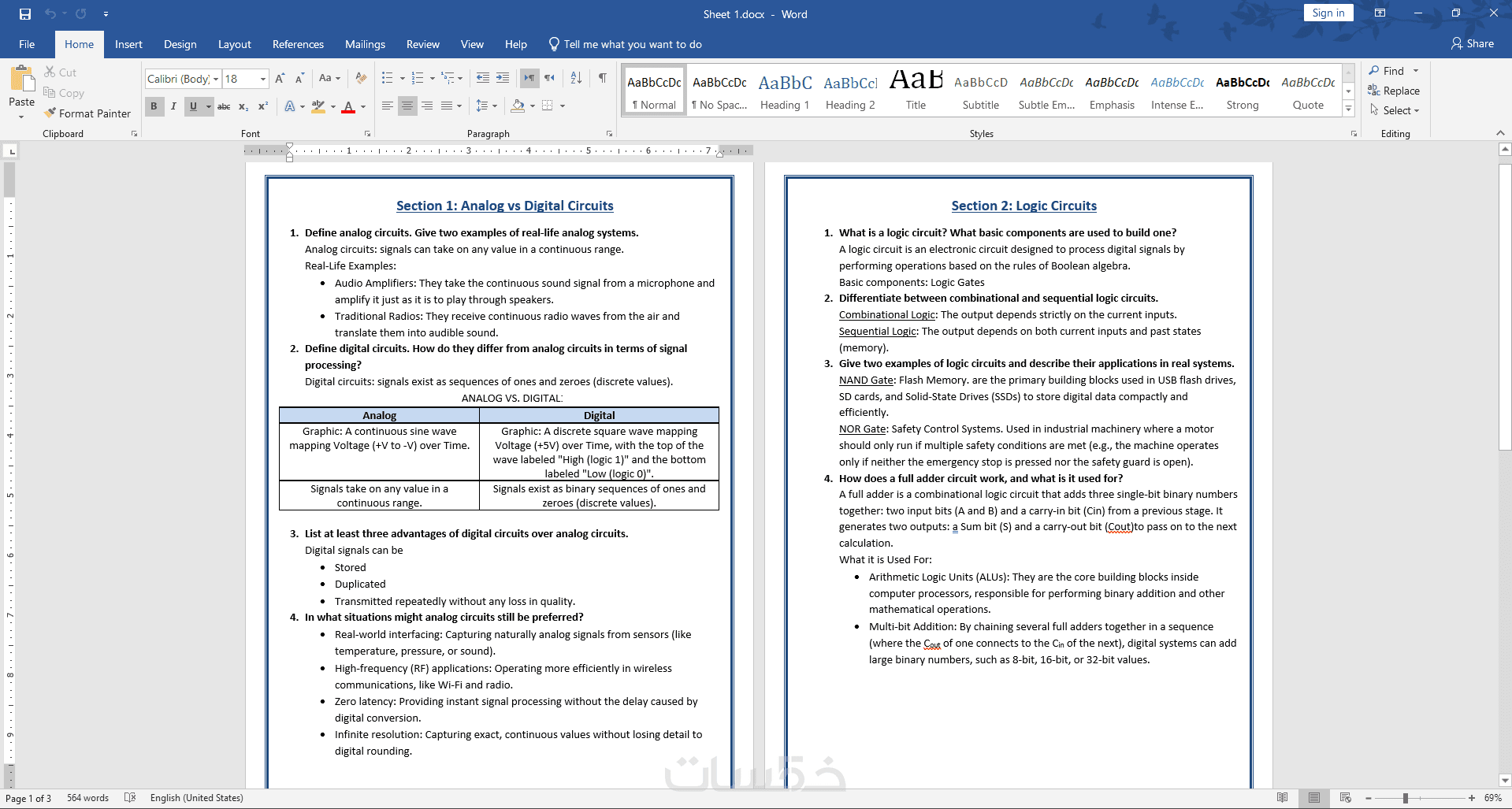Go to the References tab
This screenshot has height=809, width=1512.
point(298,44)
